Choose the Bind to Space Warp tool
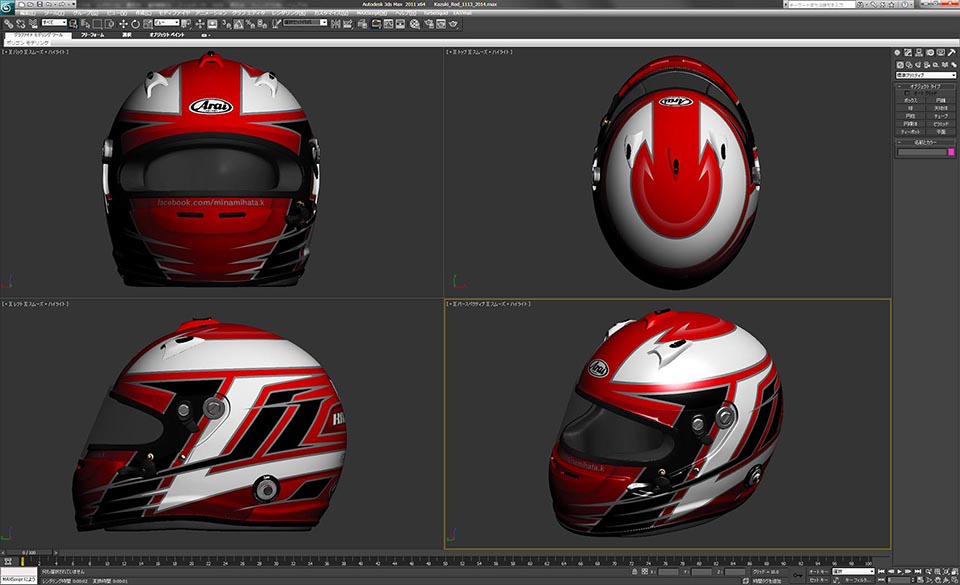This screenshot has height=585, width=960. tap(32, 24)
